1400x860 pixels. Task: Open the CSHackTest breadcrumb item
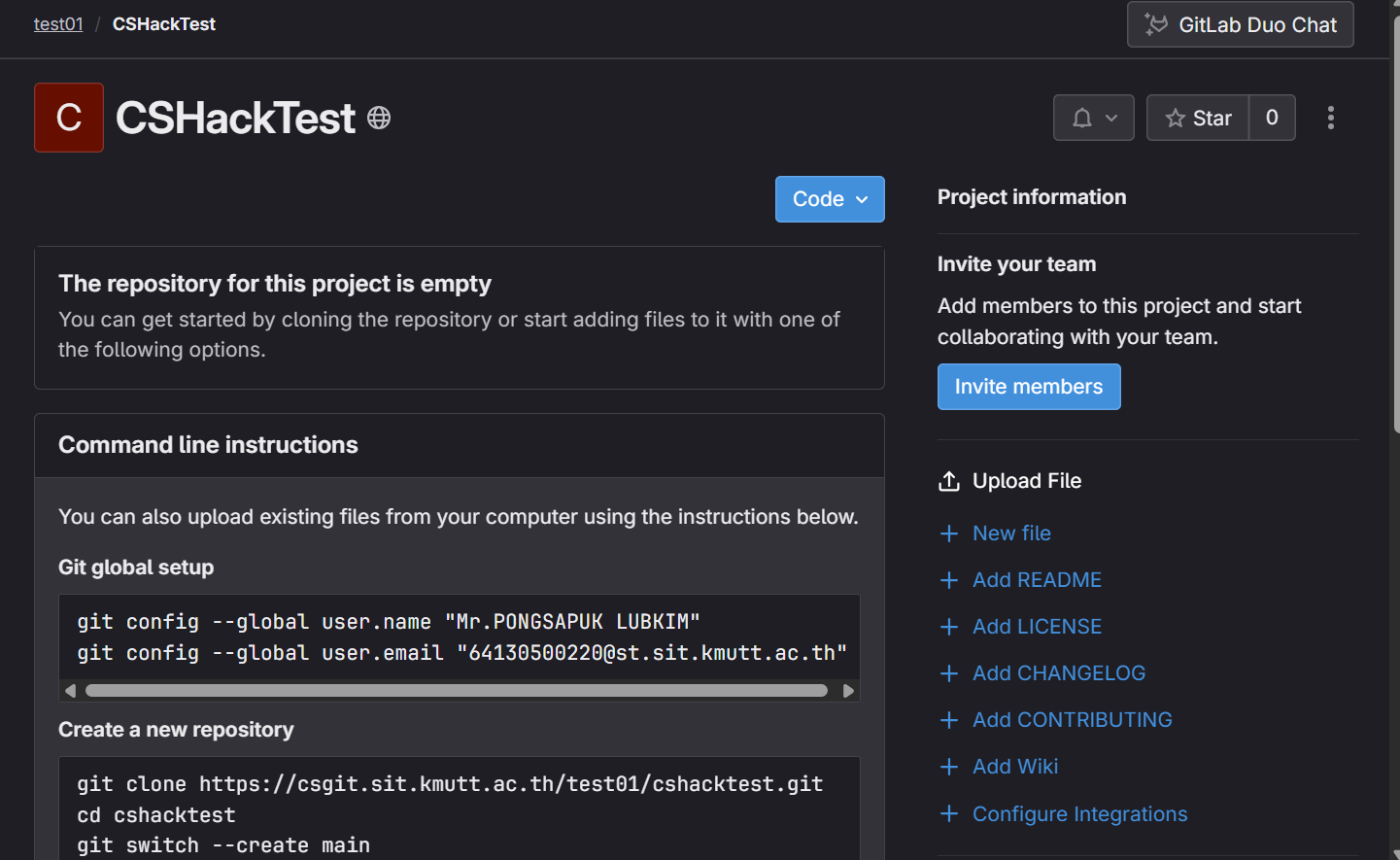(164, 24)
